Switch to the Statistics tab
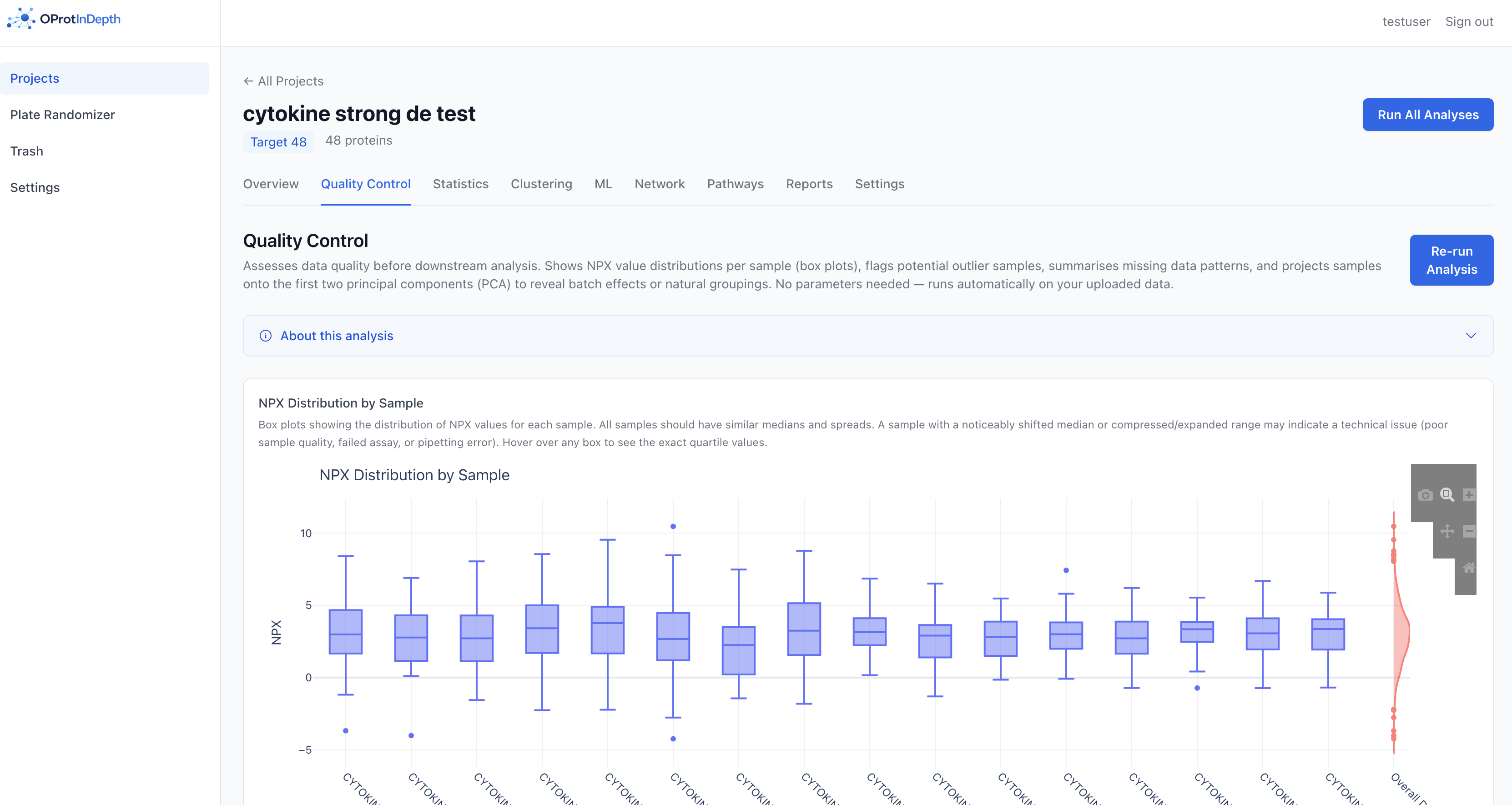The height and width of the screenshot is (805, 1512). click(460, 184)
